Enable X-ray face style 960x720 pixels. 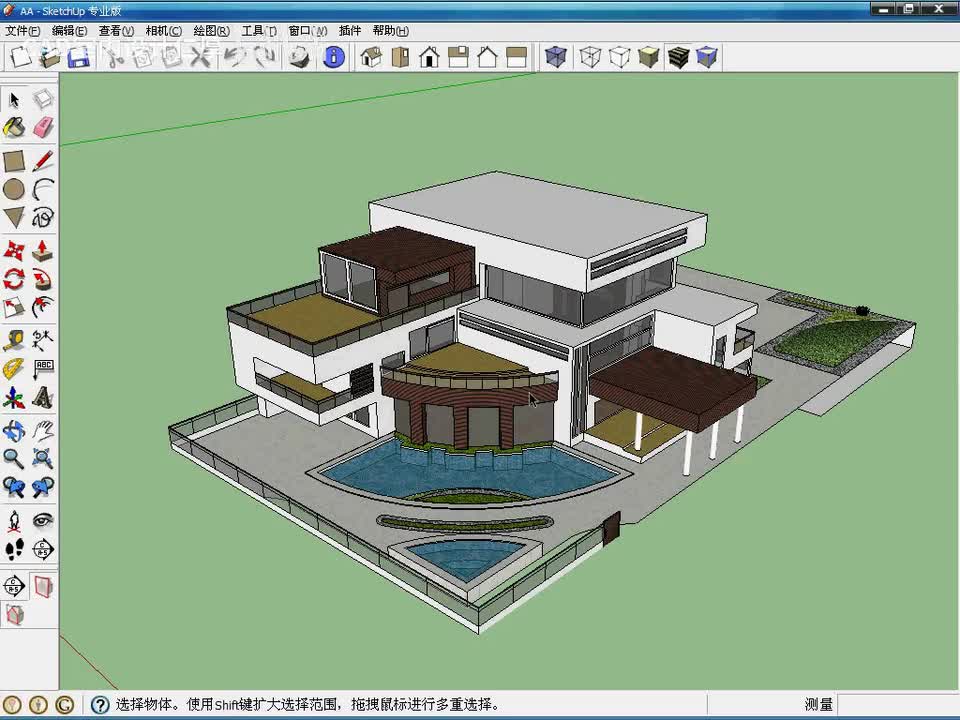pos(555,57)
